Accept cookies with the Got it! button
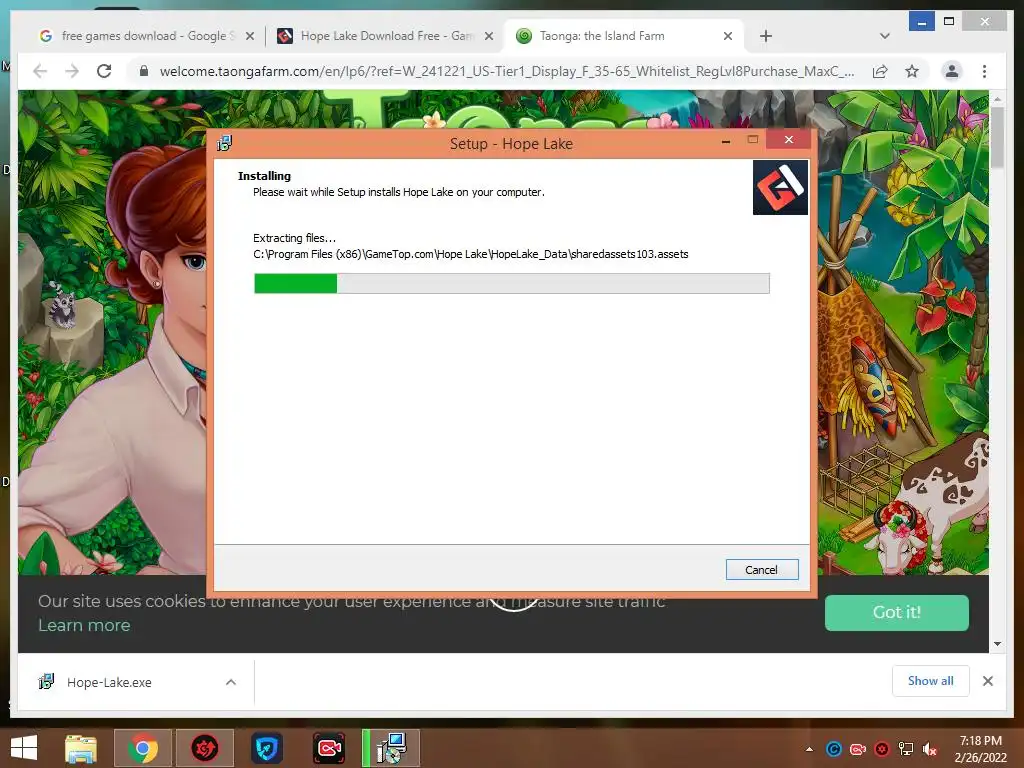The width and height of the screenshot is (1024, 768). pyautogui.click(x=897, y=613)
